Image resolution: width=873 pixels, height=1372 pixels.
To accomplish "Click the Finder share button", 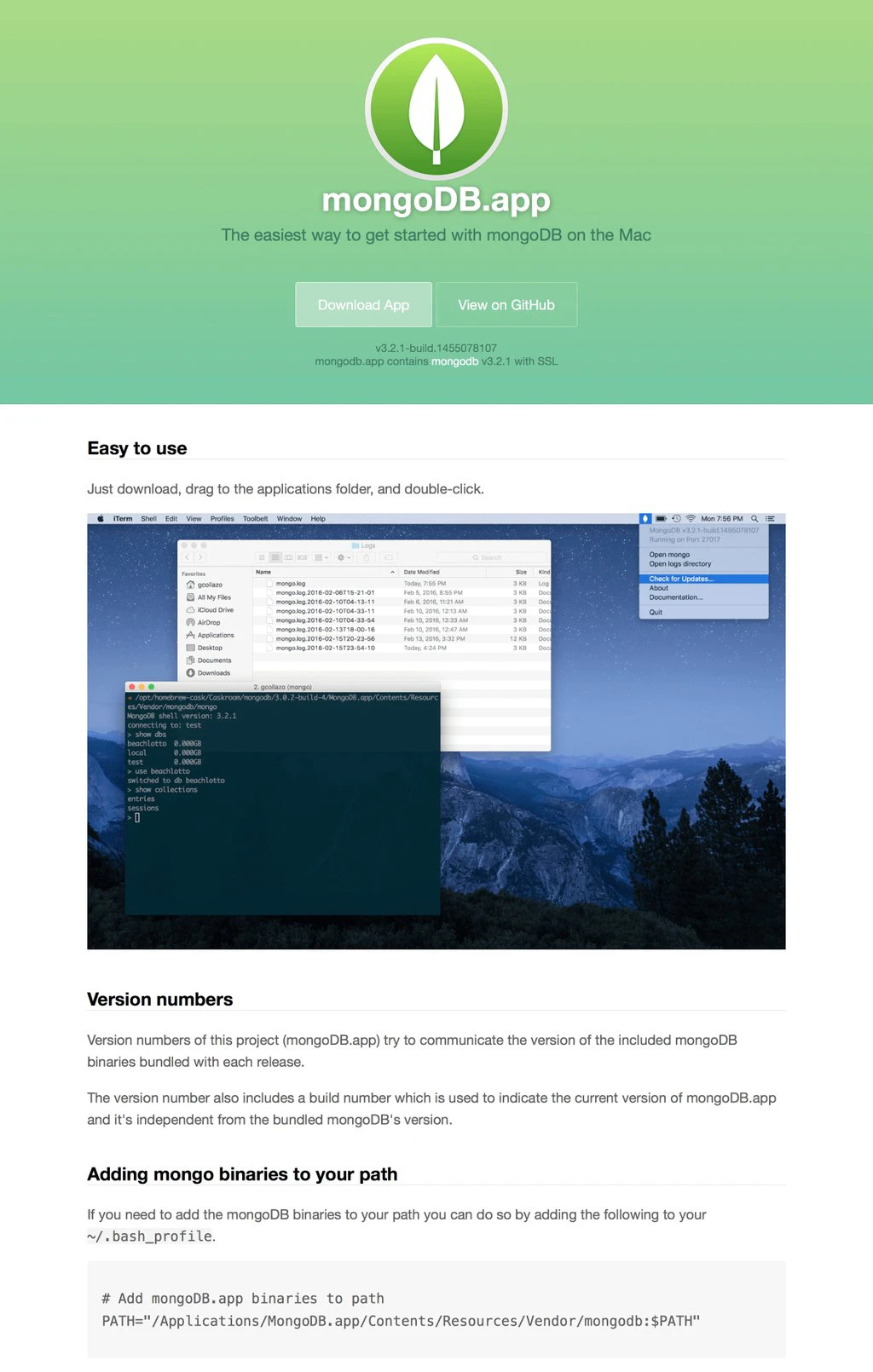I will pyautogui.click(x=366, y=557).
